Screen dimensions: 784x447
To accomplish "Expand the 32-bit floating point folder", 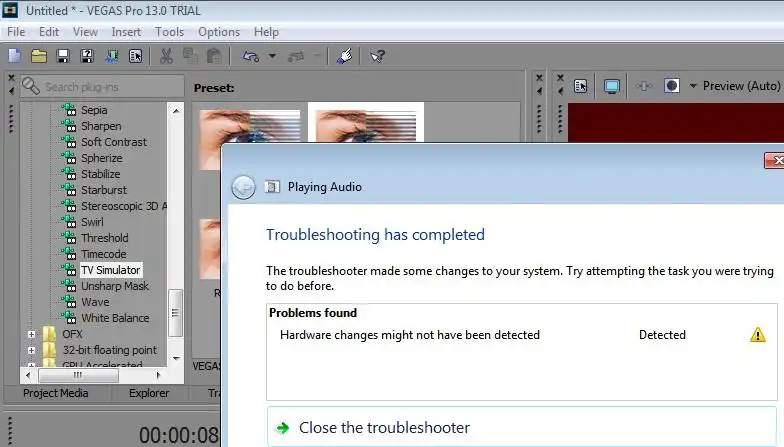I will pos(32,350).
